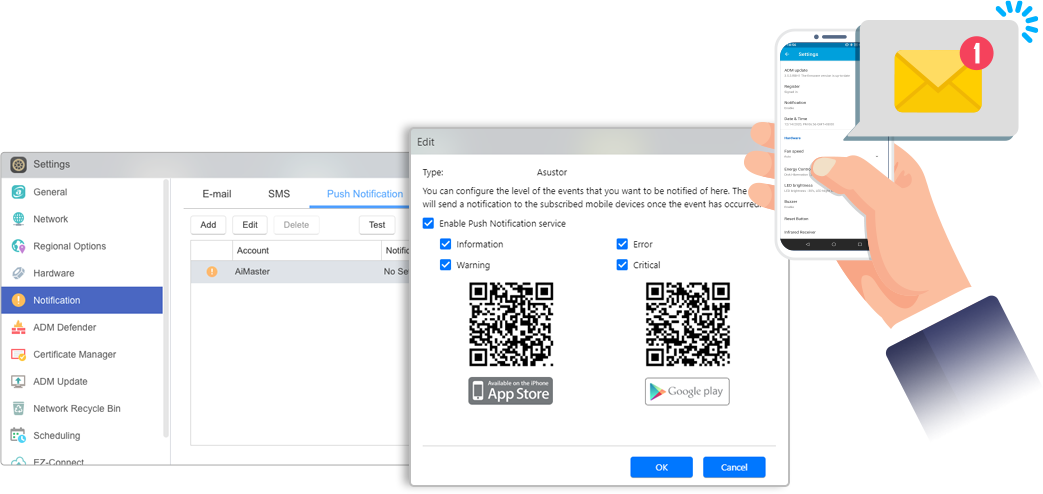Open Network settings in sidebar
This screenshot has width=1043, height=494.
pos(51,219)
